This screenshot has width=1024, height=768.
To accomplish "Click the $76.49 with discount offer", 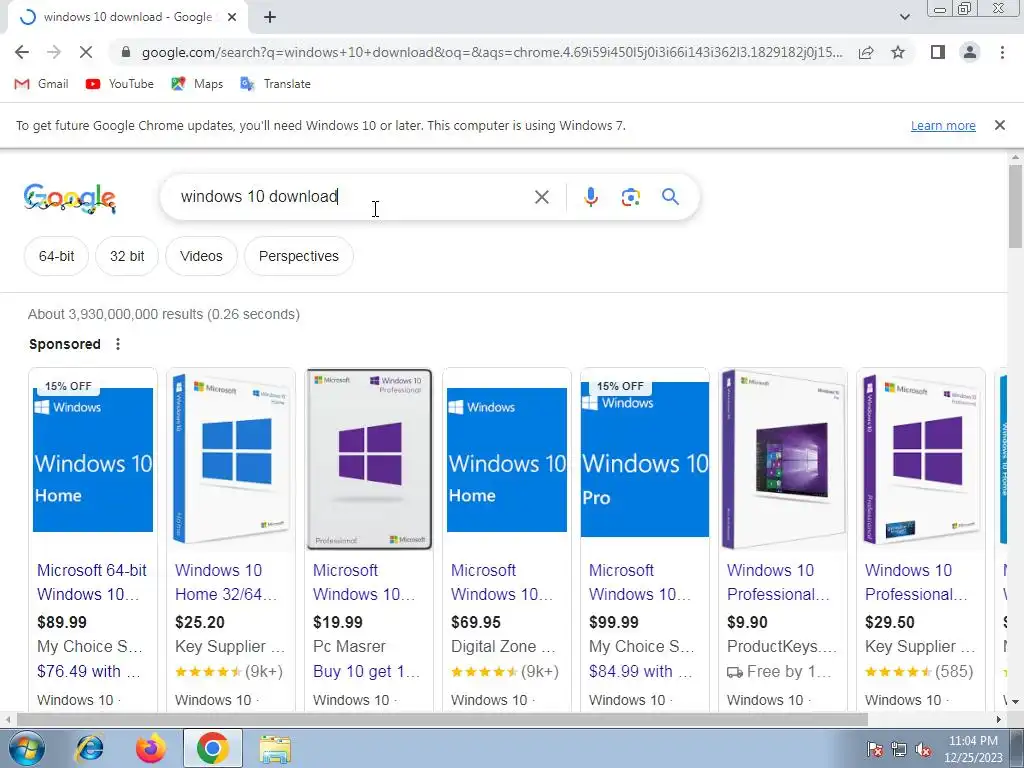I will click(x=89, y=671).
